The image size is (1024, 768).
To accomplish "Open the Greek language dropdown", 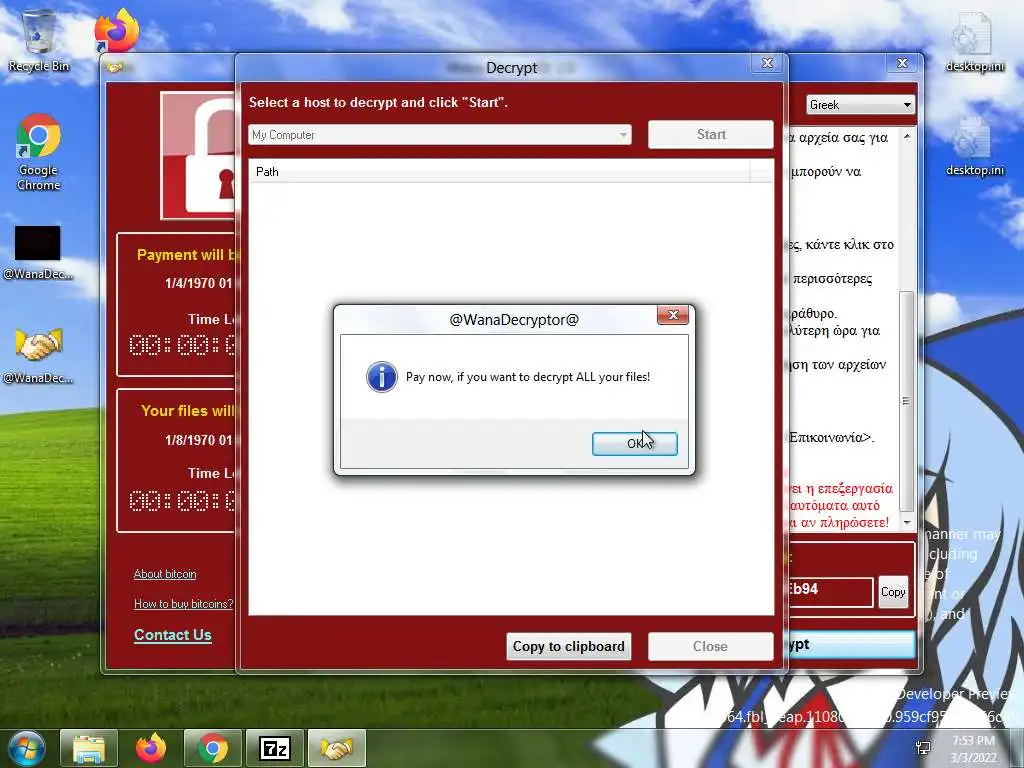I will [x=860, y=104].
